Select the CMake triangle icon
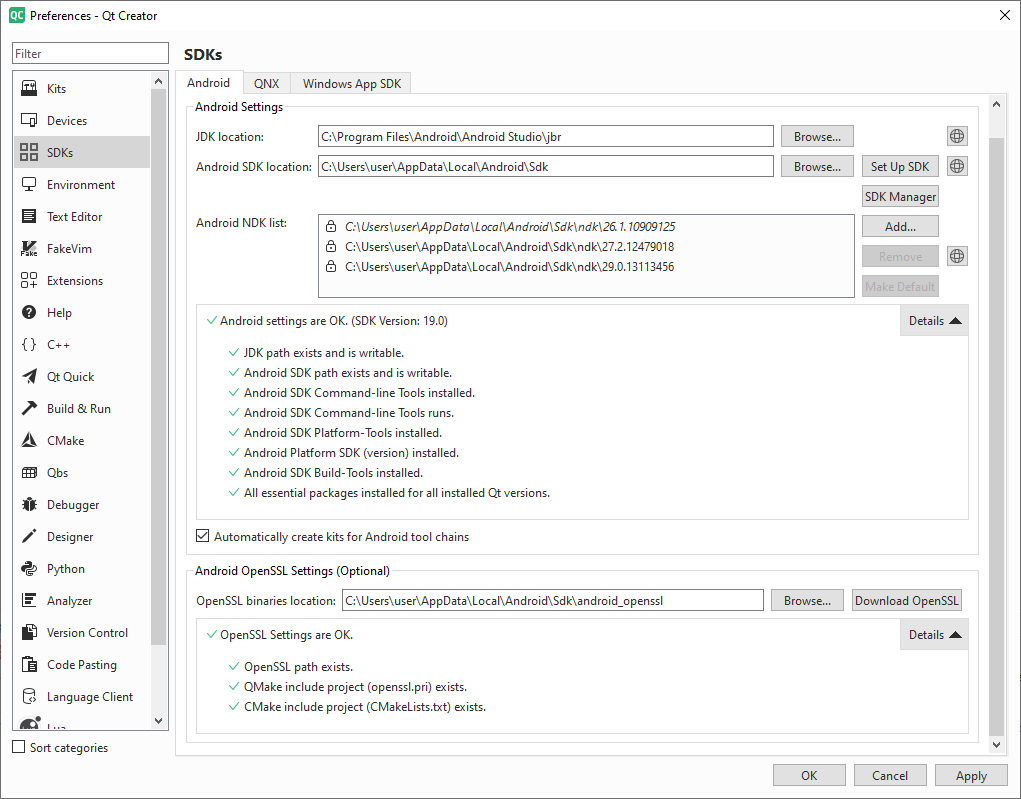Screen dimensions: 1021x799 tap(29, 440)
